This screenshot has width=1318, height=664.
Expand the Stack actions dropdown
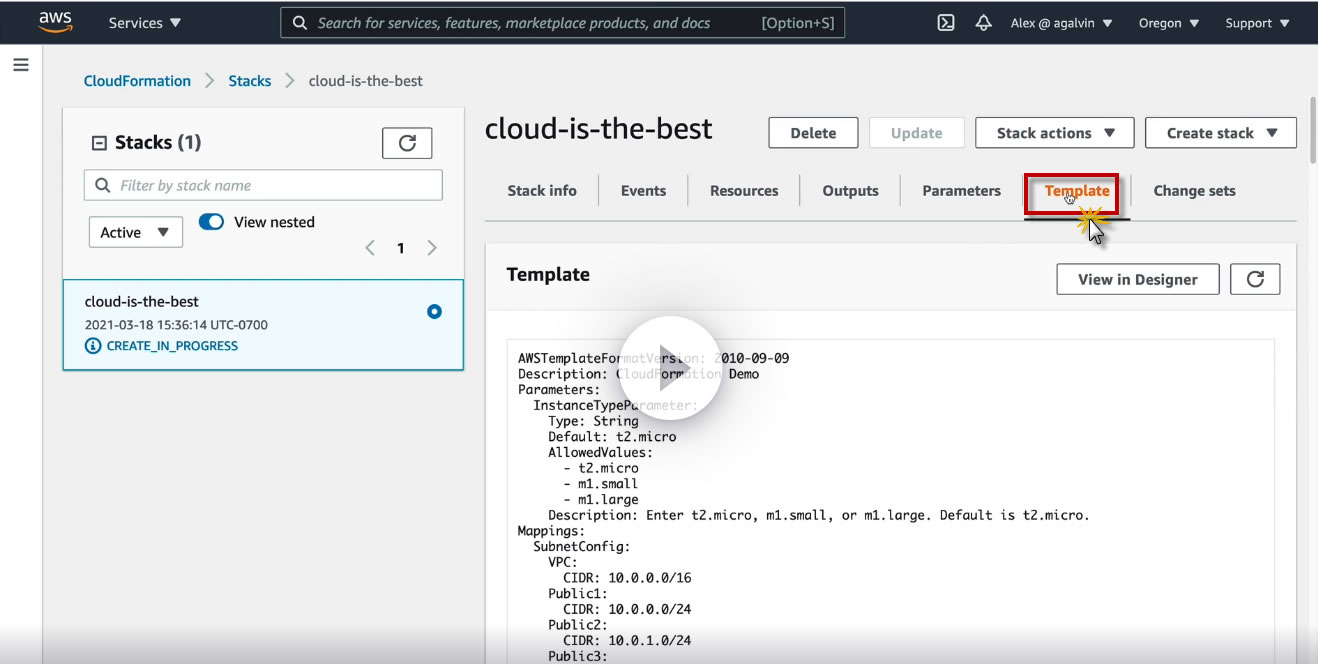click(x=1055, y=133)
